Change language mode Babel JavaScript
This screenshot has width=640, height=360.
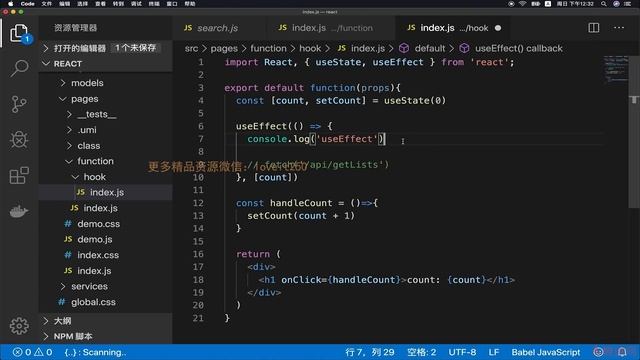[546, 352]
